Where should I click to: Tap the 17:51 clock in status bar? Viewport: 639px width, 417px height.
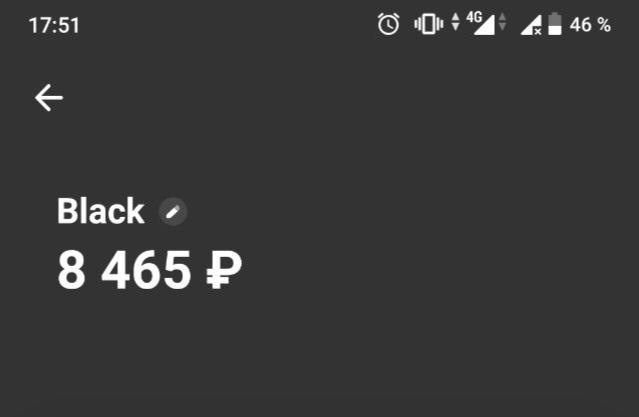coord(54,25)
